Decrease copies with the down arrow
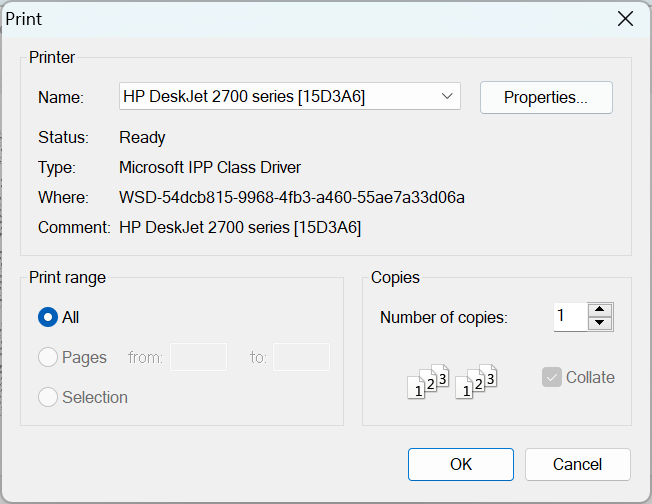652x504 pixels. coord(600,323)
